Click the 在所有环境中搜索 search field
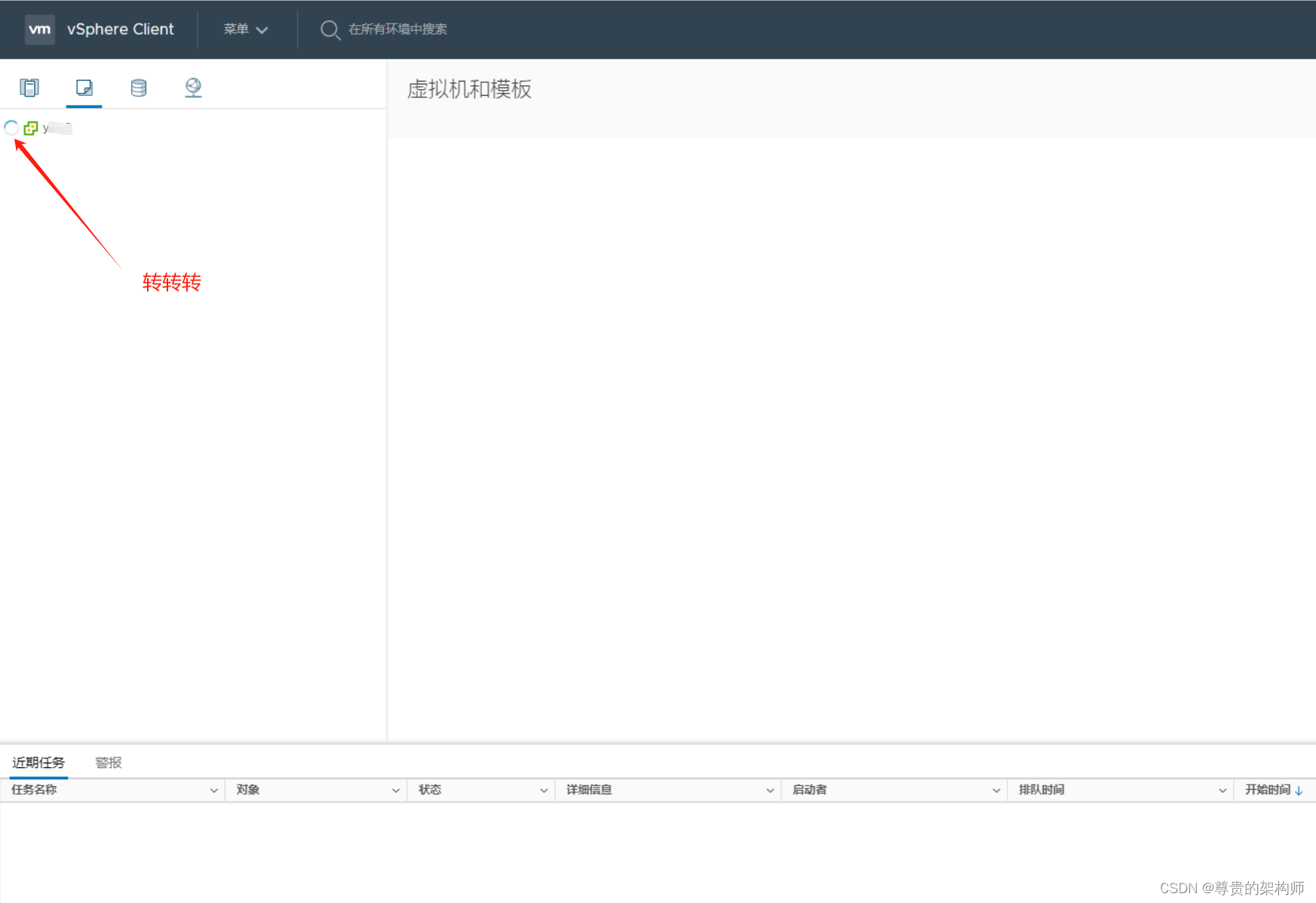 pos(397,29)
